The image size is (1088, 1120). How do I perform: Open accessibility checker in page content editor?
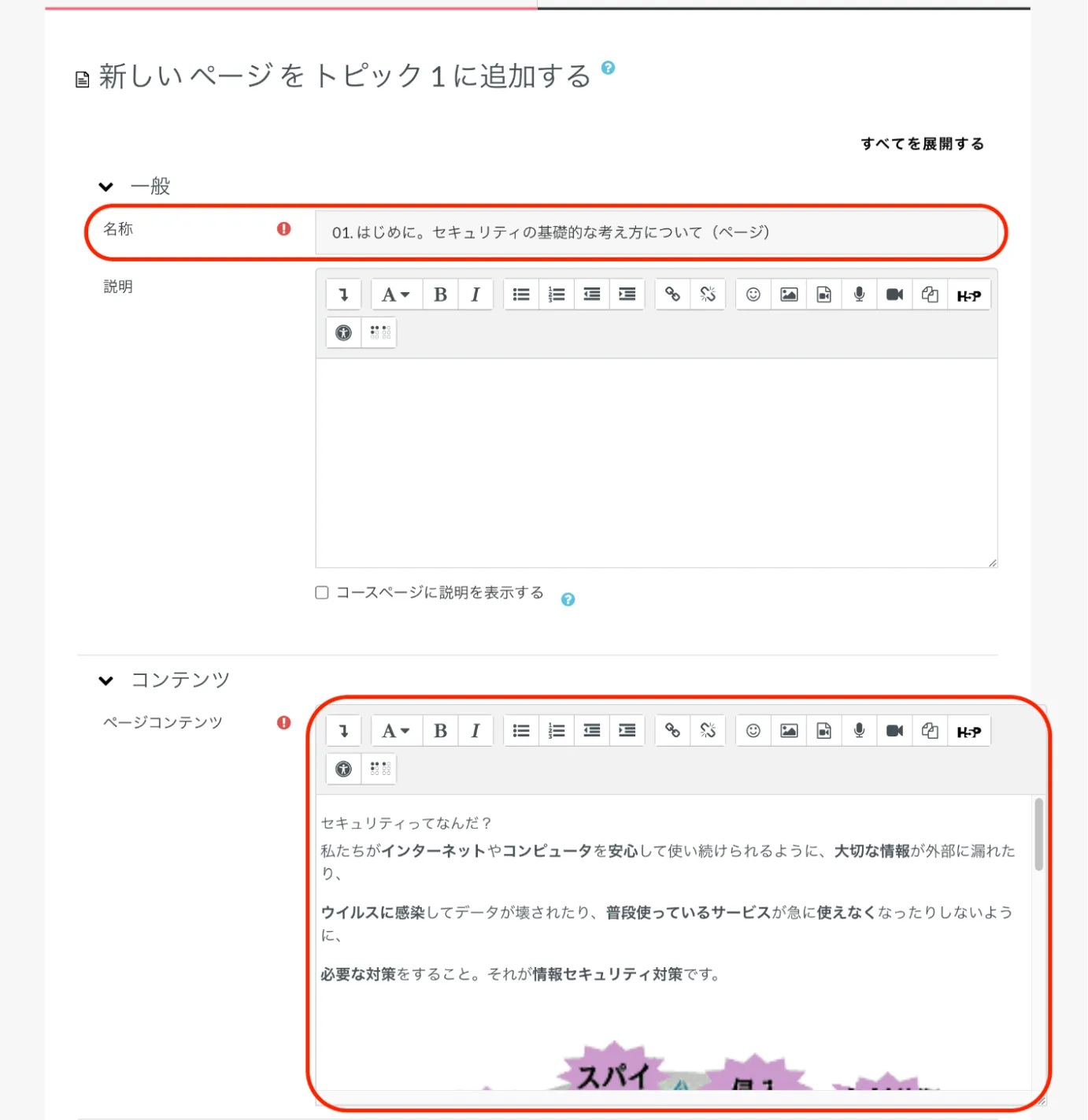343,769
